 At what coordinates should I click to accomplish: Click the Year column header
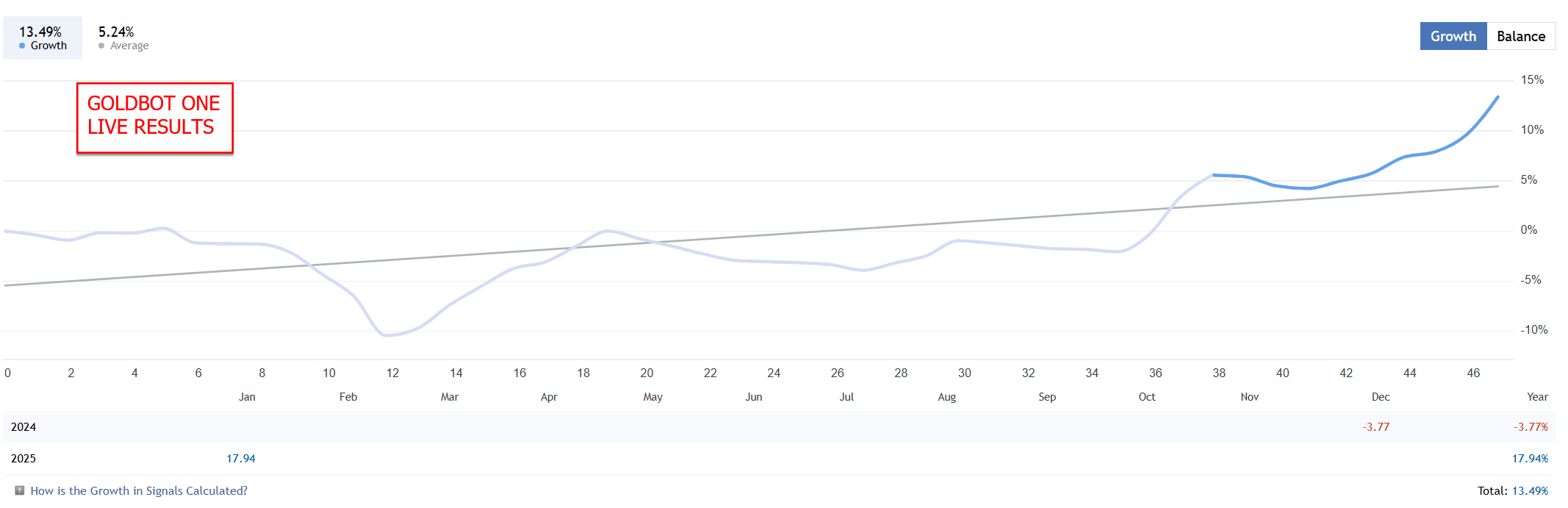click(1536, 397)
